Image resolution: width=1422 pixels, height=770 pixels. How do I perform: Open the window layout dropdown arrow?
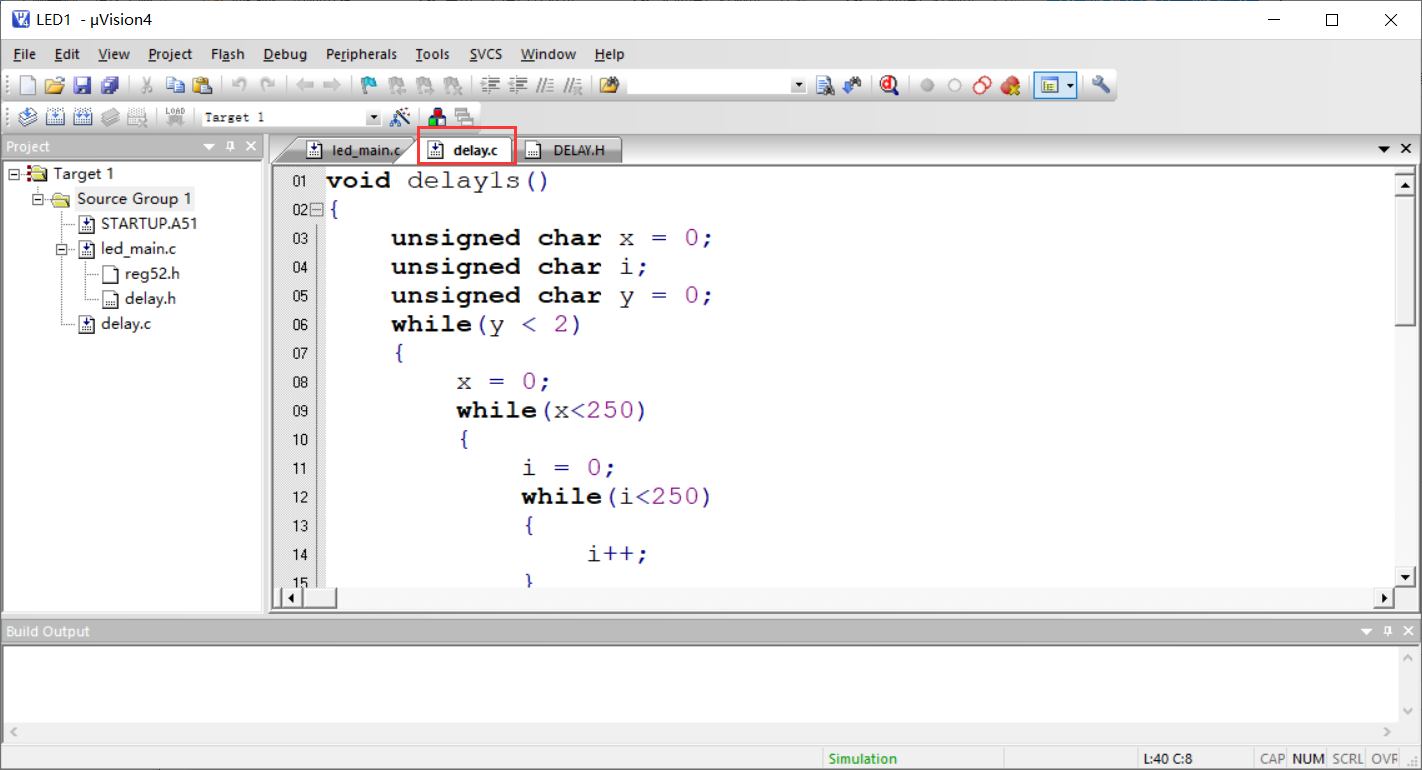click(x=1070, y=86)
